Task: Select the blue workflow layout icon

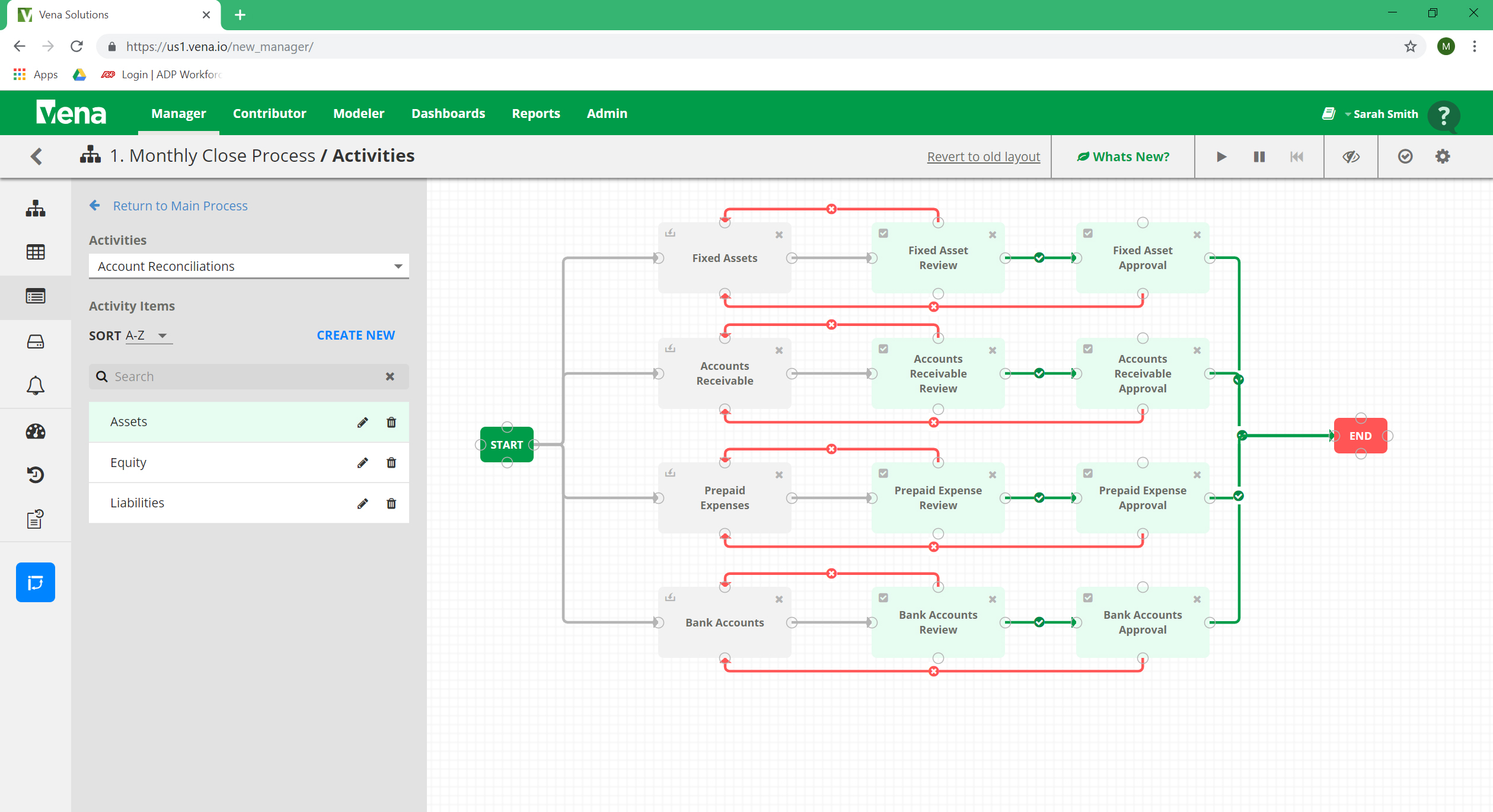Action: (36, 582)
